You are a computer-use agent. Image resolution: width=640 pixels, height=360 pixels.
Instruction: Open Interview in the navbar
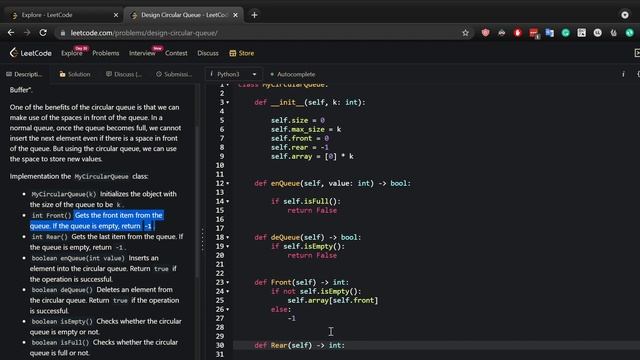coord(142,53)
